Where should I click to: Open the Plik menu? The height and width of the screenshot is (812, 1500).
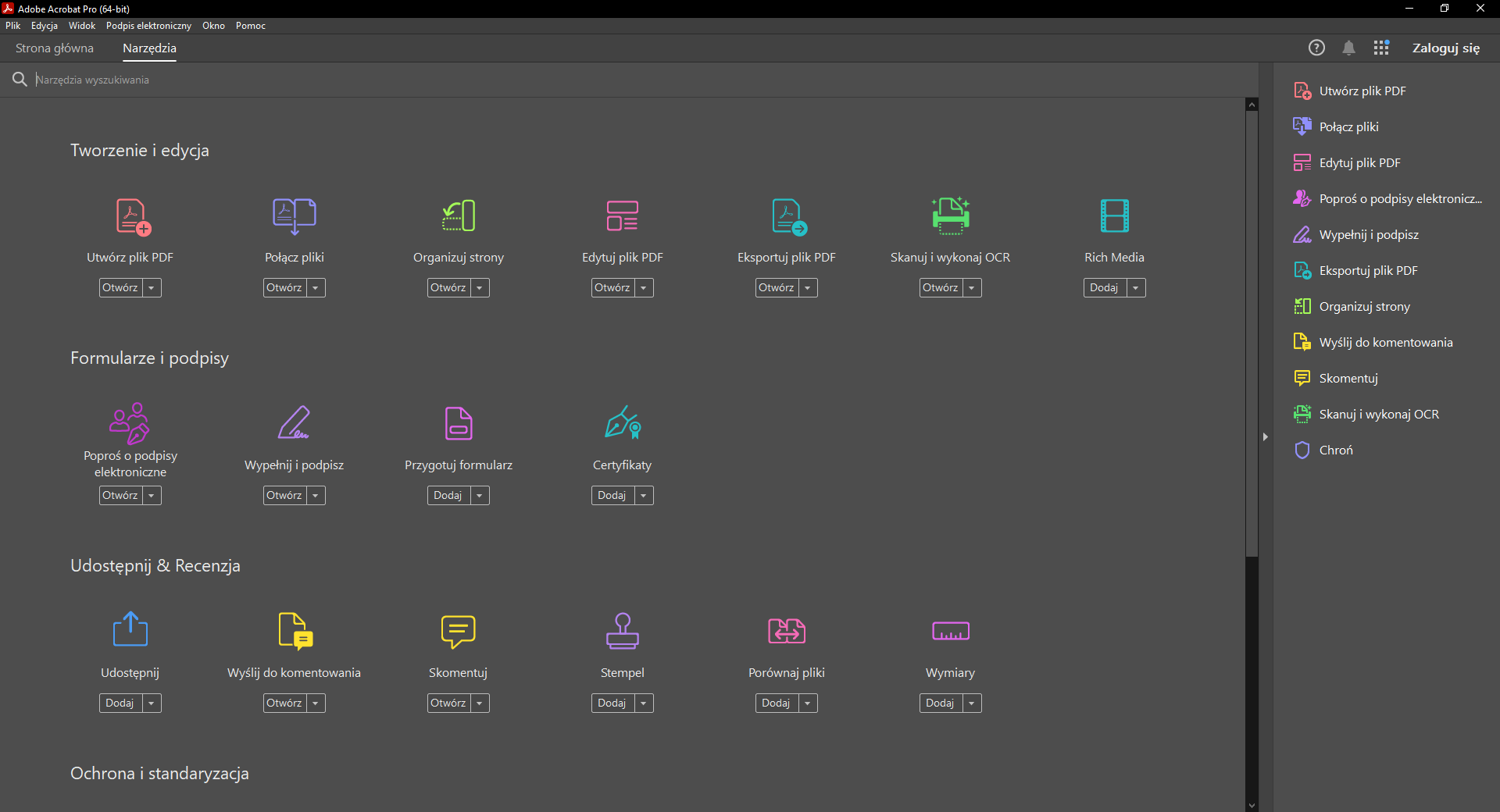13,26
